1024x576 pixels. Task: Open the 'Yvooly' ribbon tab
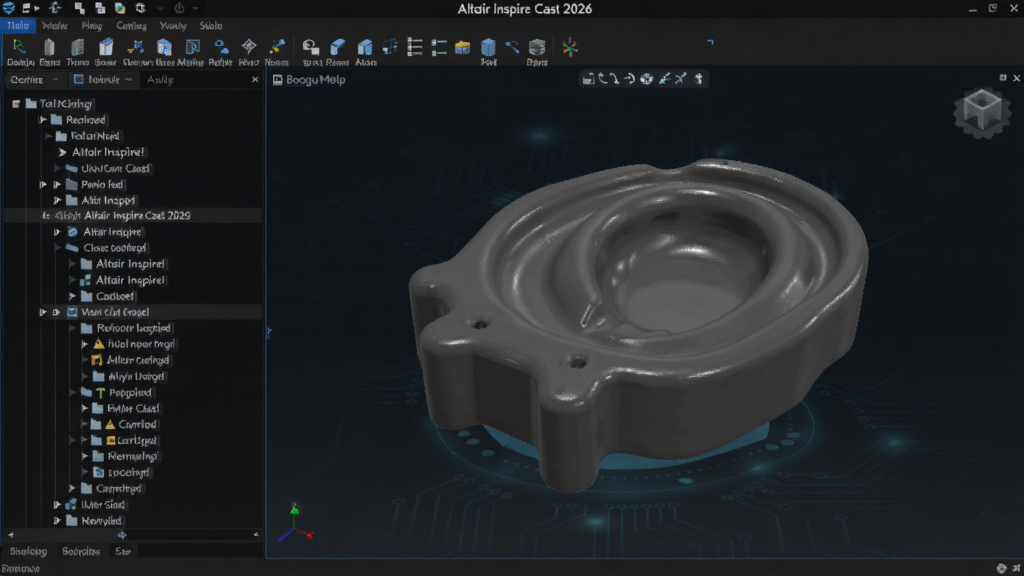point(173,25)
